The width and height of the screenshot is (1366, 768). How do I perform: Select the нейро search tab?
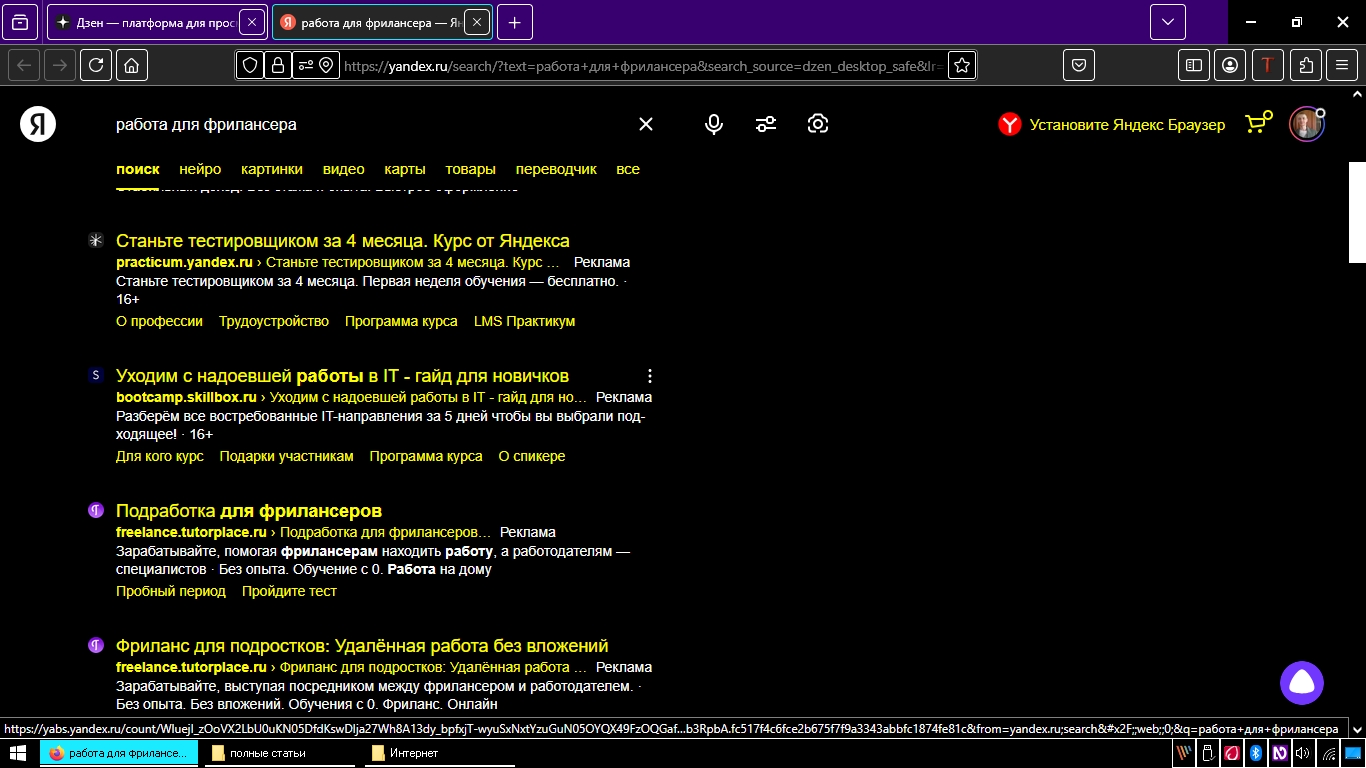pos(200,169)
